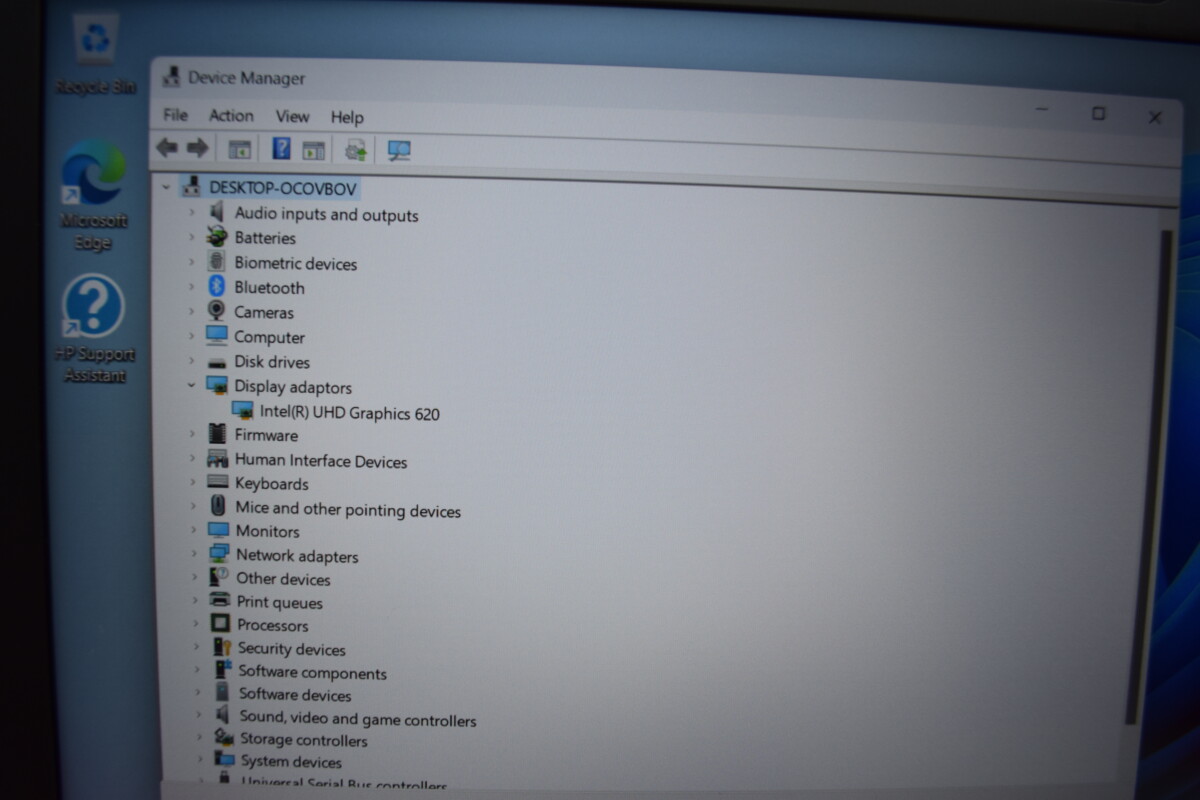The width and height of the screenshot is (1200, 800).
Task: Click the Print queues printer icon
Action: click(x=220, y=601)
